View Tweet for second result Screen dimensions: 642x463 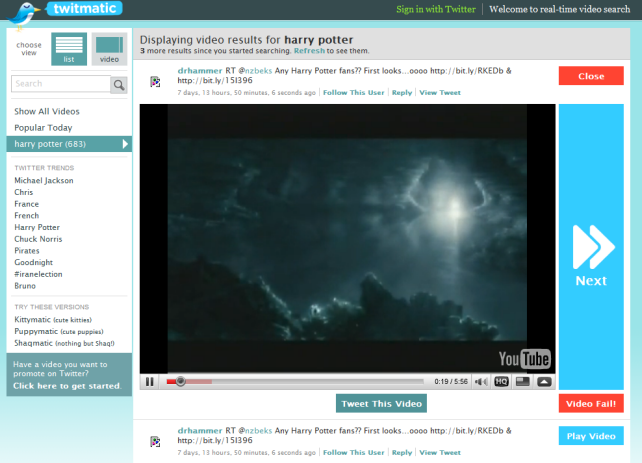click(440, 452)
